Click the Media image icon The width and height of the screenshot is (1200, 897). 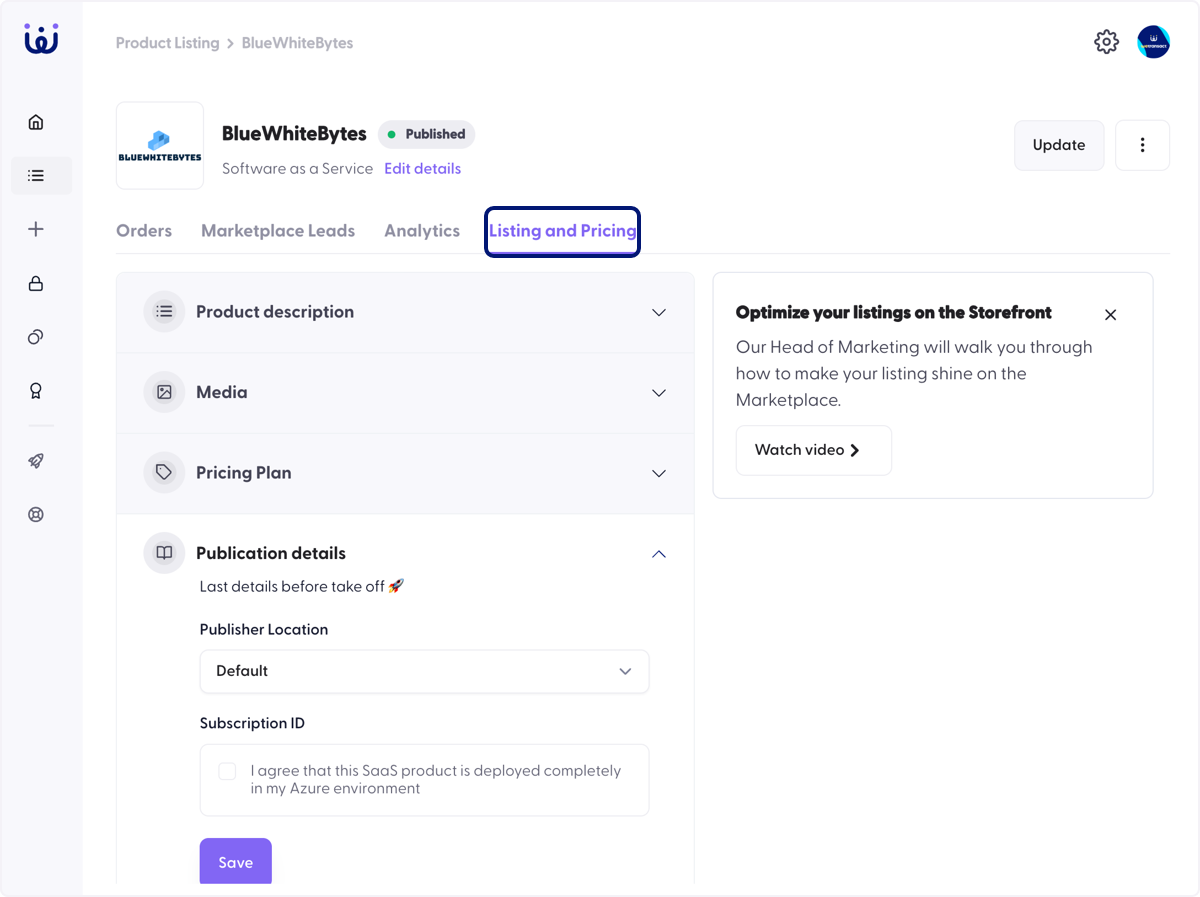(164, 393)
